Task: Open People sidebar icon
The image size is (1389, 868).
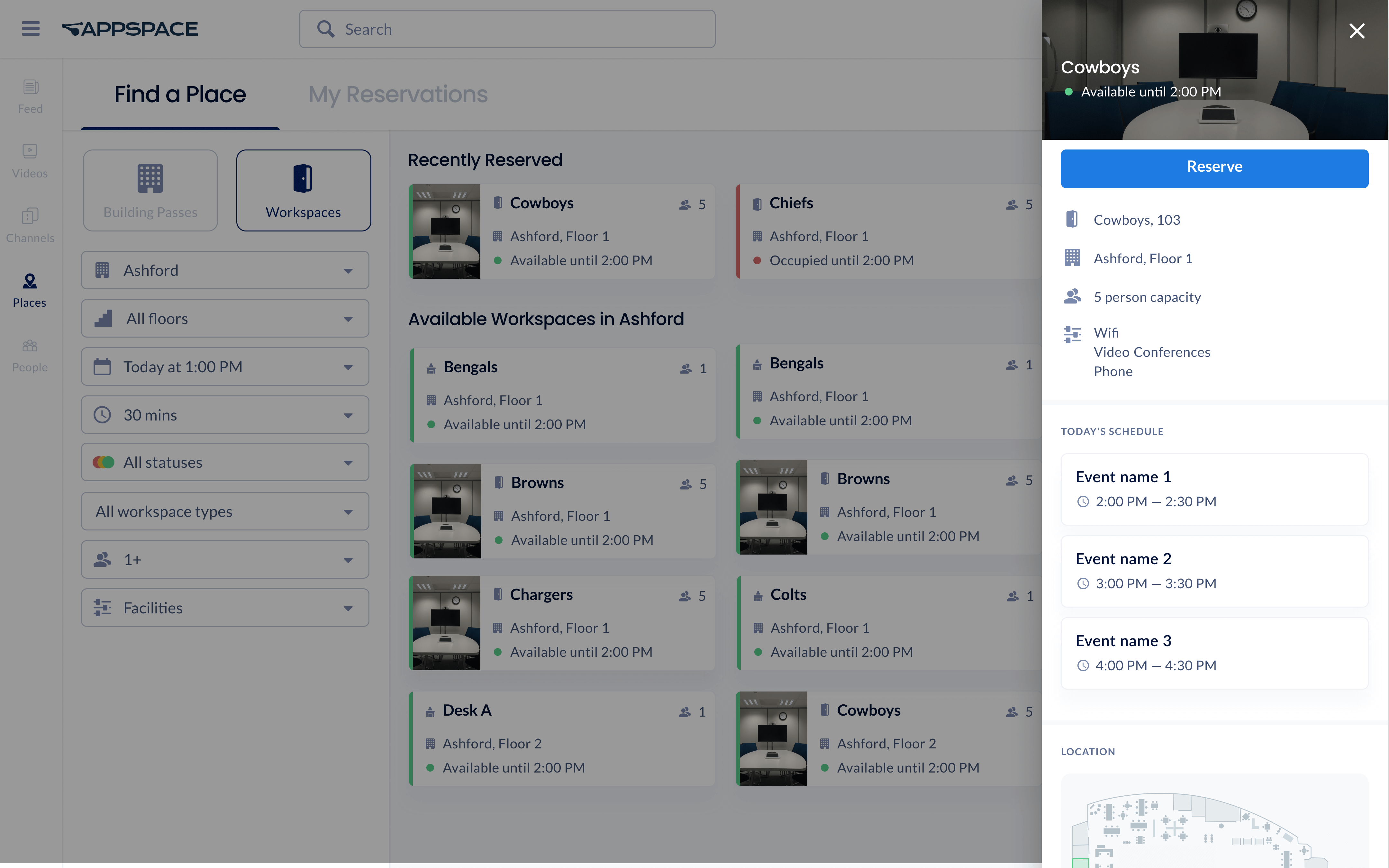Action: 30,355
